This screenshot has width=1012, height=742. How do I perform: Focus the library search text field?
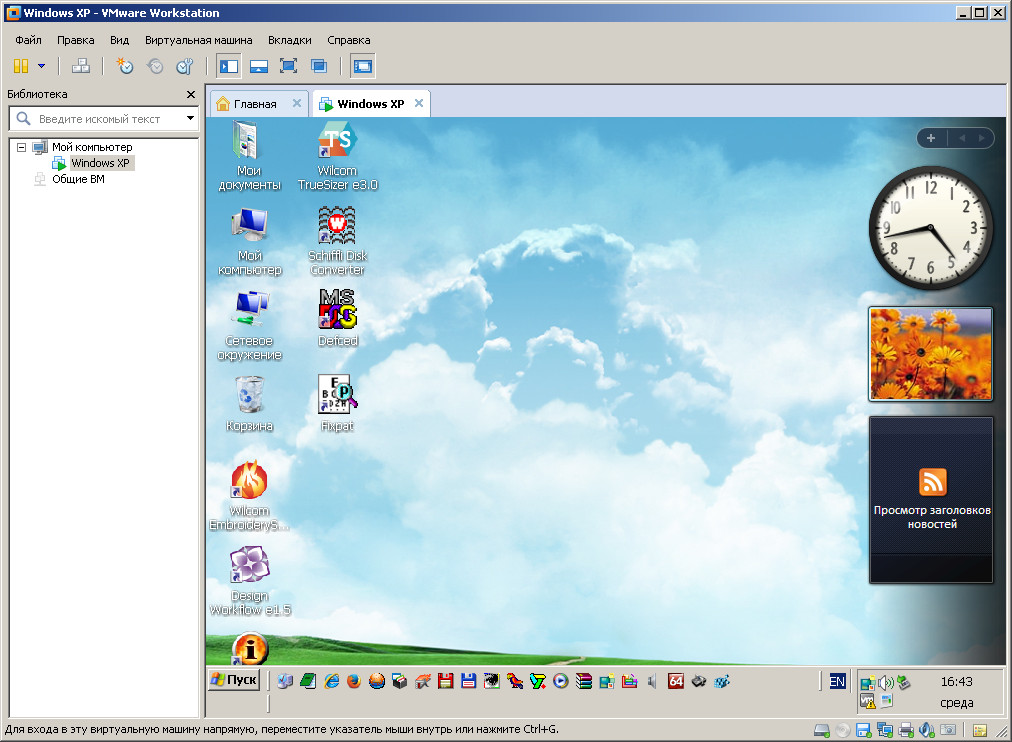coord(99,119)
